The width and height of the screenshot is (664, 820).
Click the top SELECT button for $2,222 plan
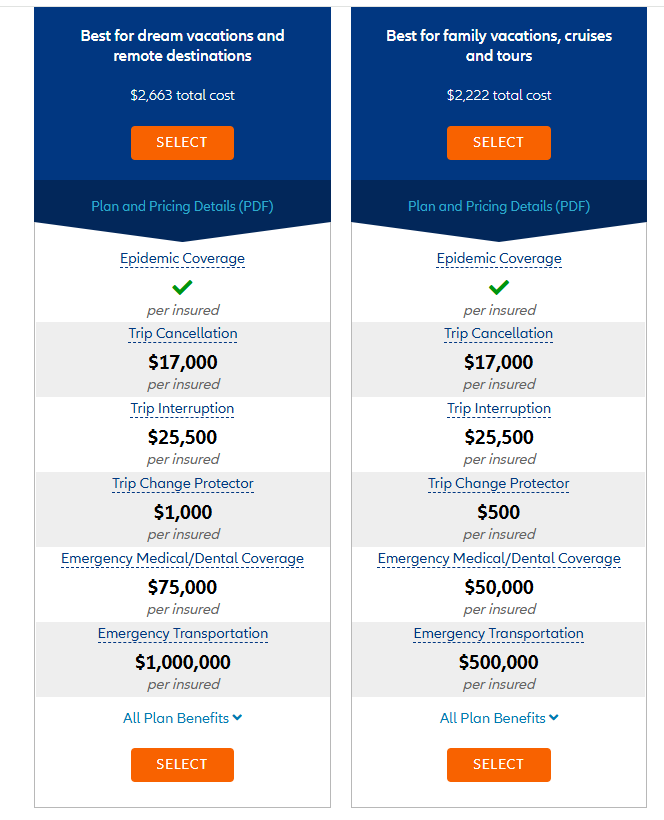point(498,143)
